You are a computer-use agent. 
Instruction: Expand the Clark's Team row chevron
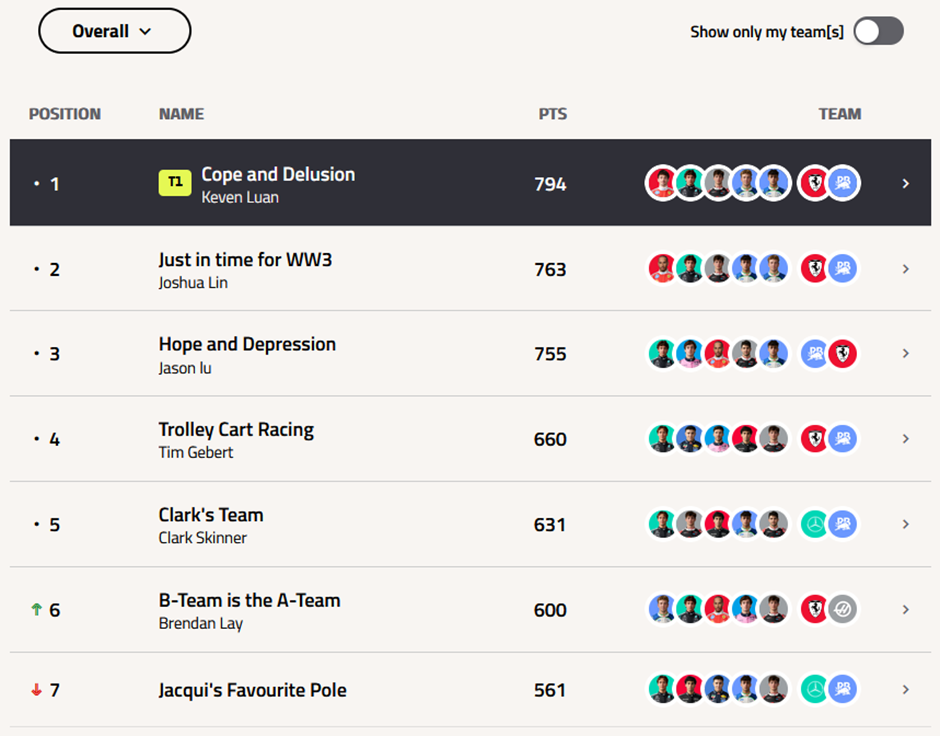tap(905, 525)
